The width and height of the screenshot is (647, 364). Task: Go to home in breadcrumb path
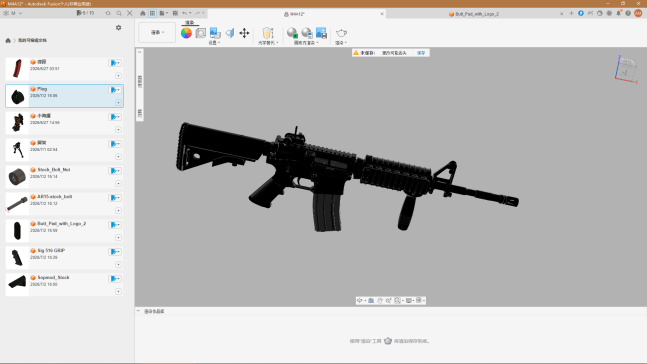(8, 40)
